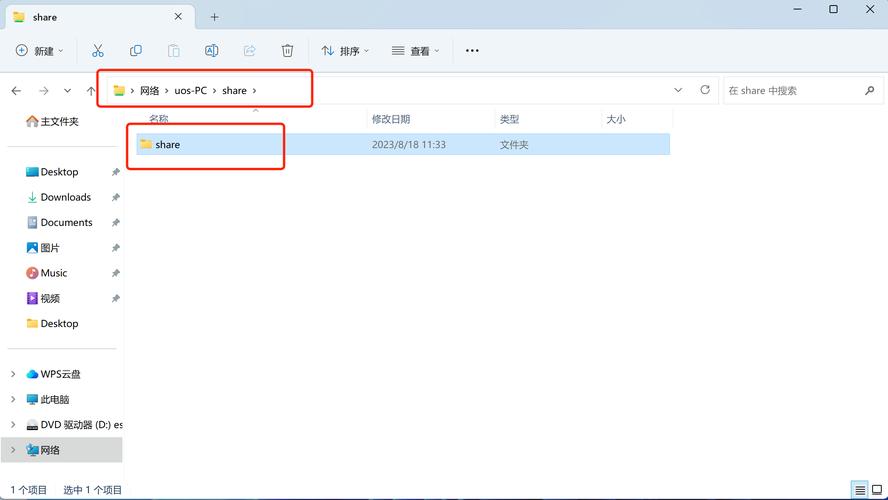
Task: Click the pin icon beside 图片
Action: coord(116,248)
